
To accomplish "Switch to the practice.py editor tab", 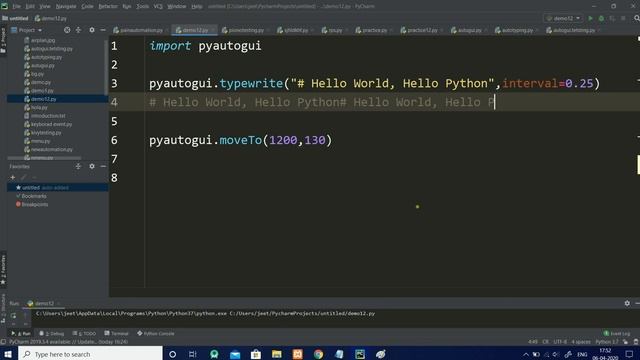I will pos(374,30).
